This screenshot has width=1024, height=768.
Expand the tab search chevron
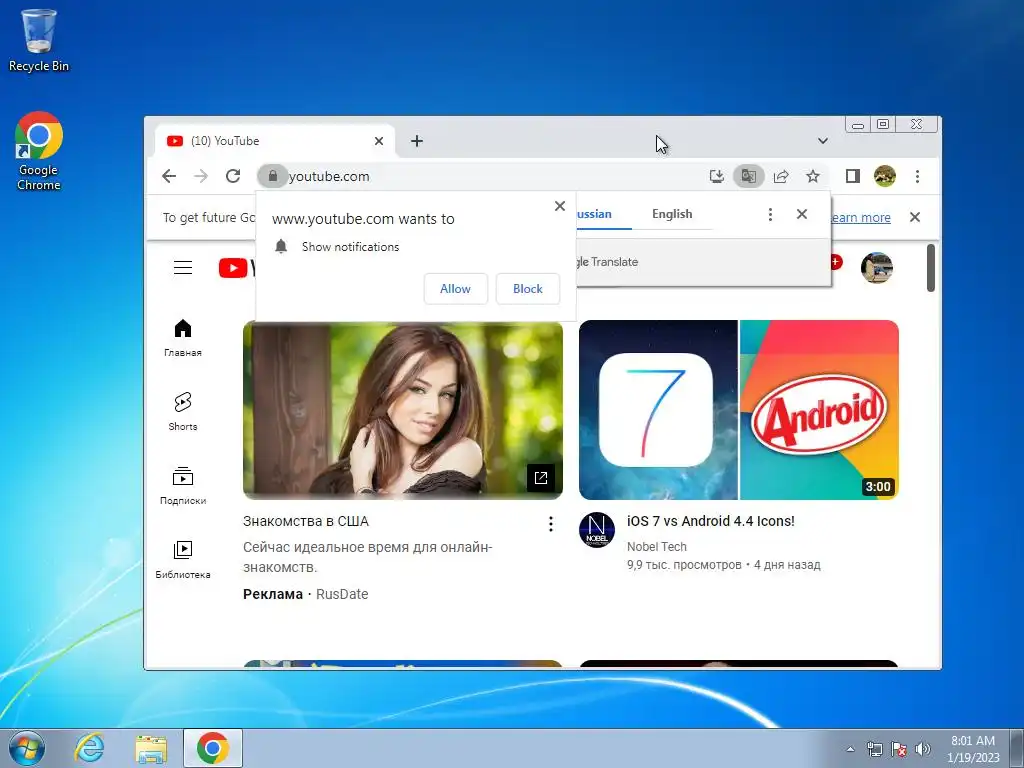823,141
